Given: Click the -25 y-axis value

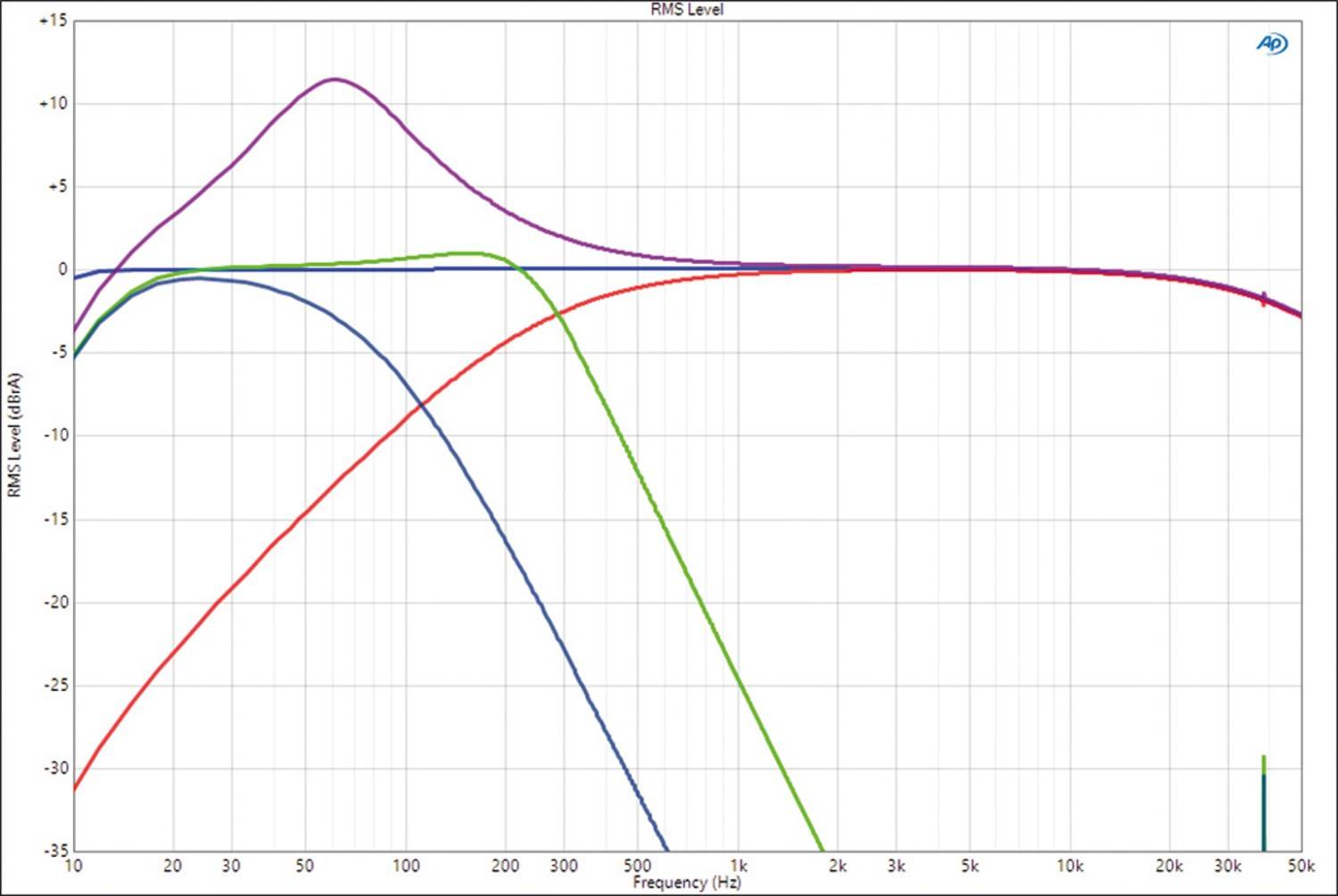Looking at the screenshot, I should coord(54,685).
